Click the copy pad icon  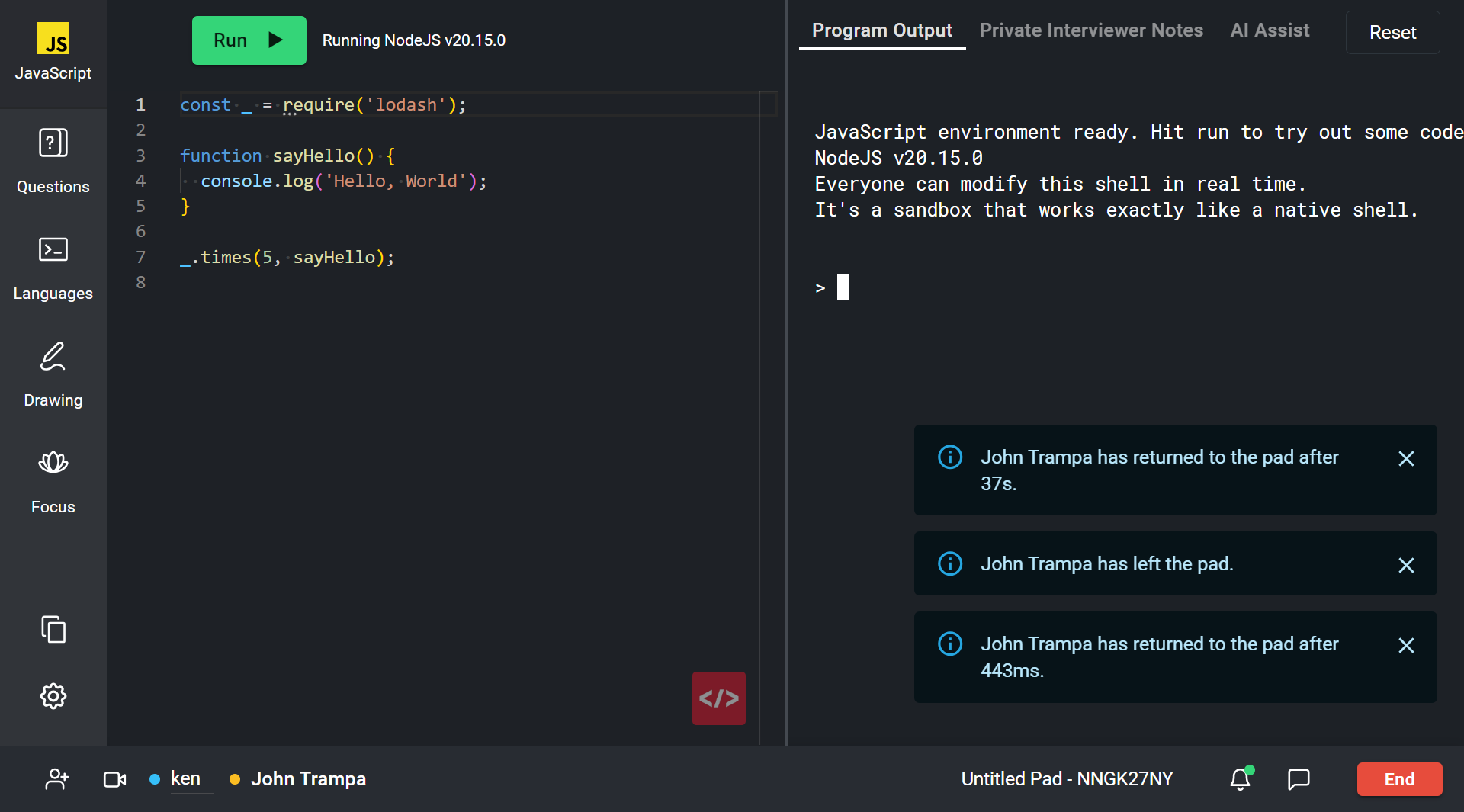(x=53, y=630)
